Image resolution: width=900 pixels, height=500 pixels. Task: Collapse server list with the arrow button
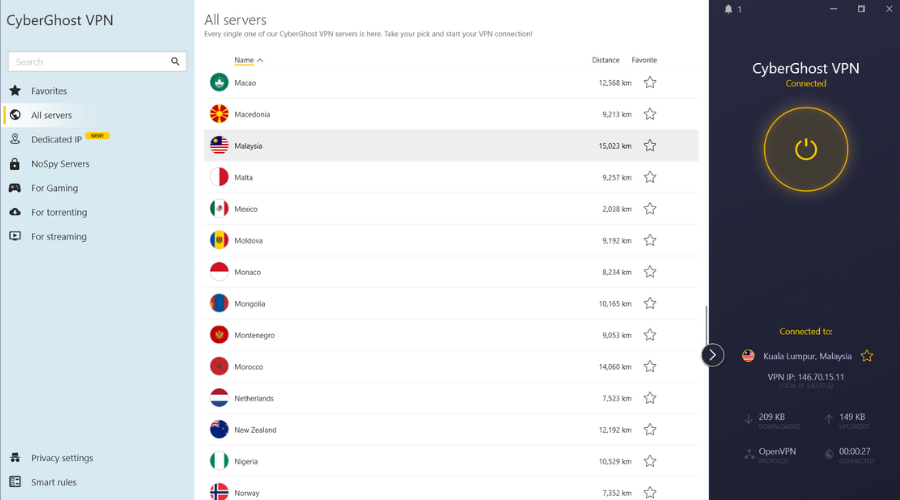point(712,355)
